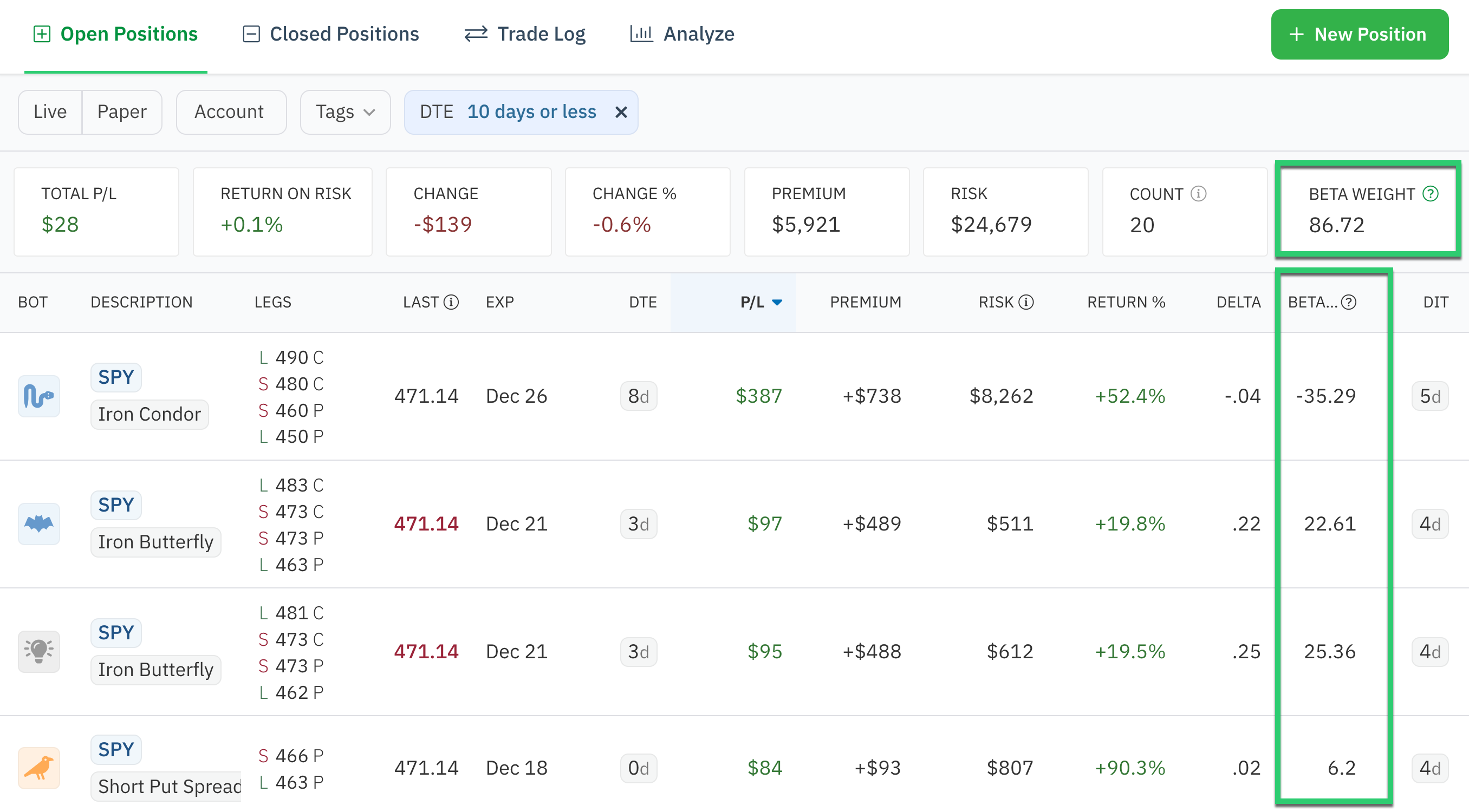
Task: Click the info icon beside the LAST column header
Action: click(452, 303)
